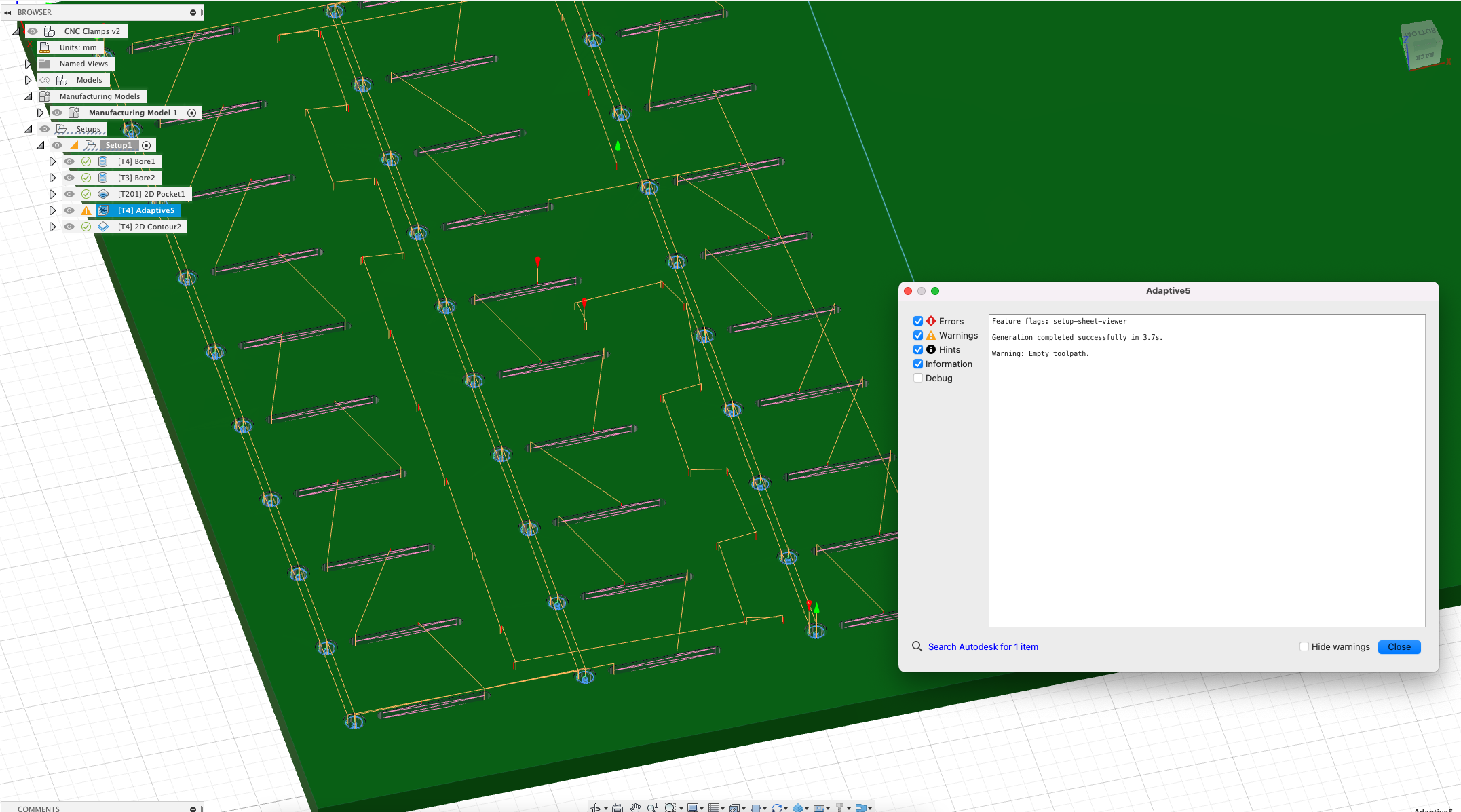Expand the Named Views folder
This screenshot has width=1461, height=812.
pyautogui.click(x=28, y=64)
